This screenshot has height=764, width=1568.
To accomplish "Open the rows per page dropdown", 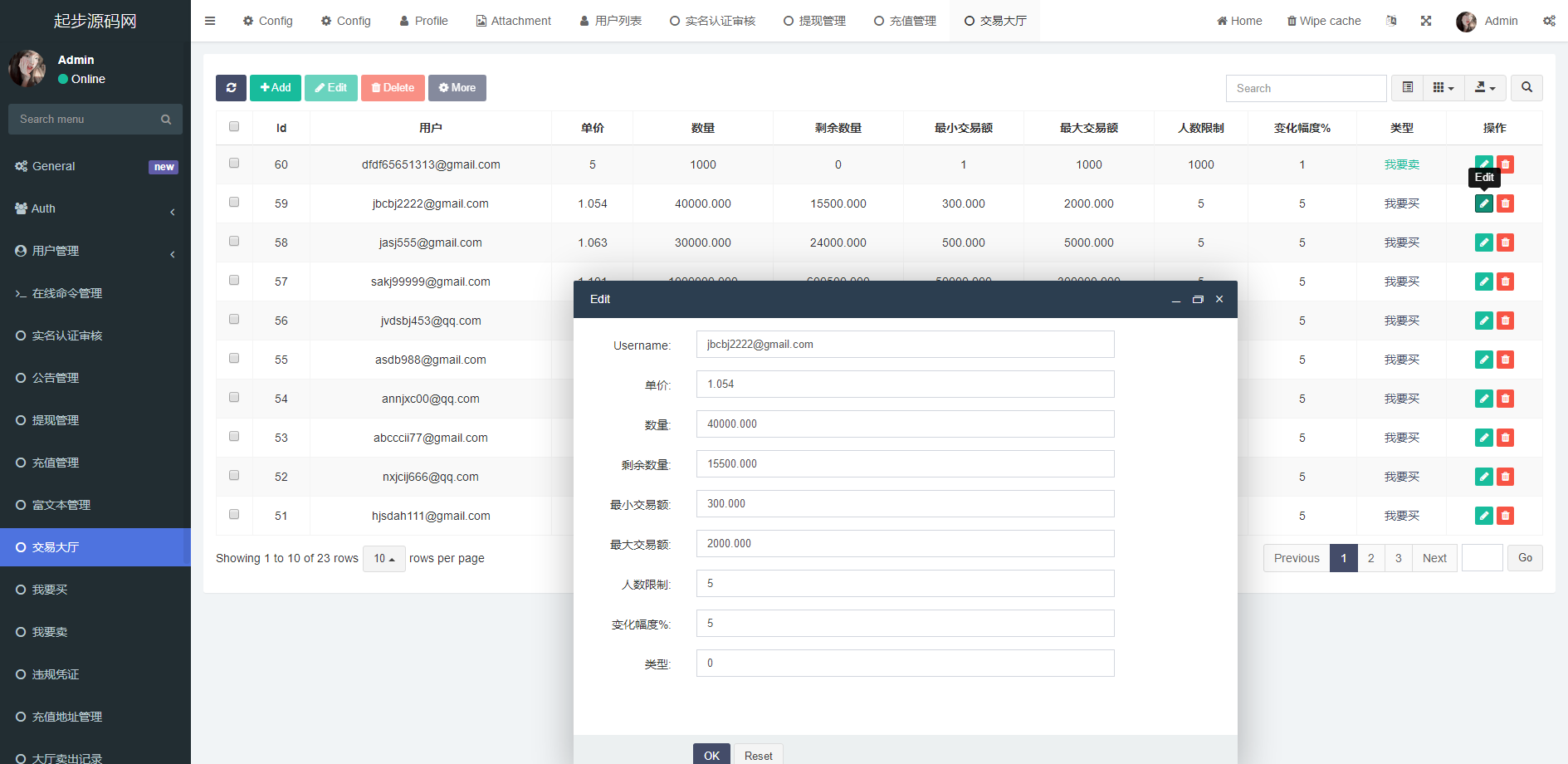I will click(x=383, y=559).
